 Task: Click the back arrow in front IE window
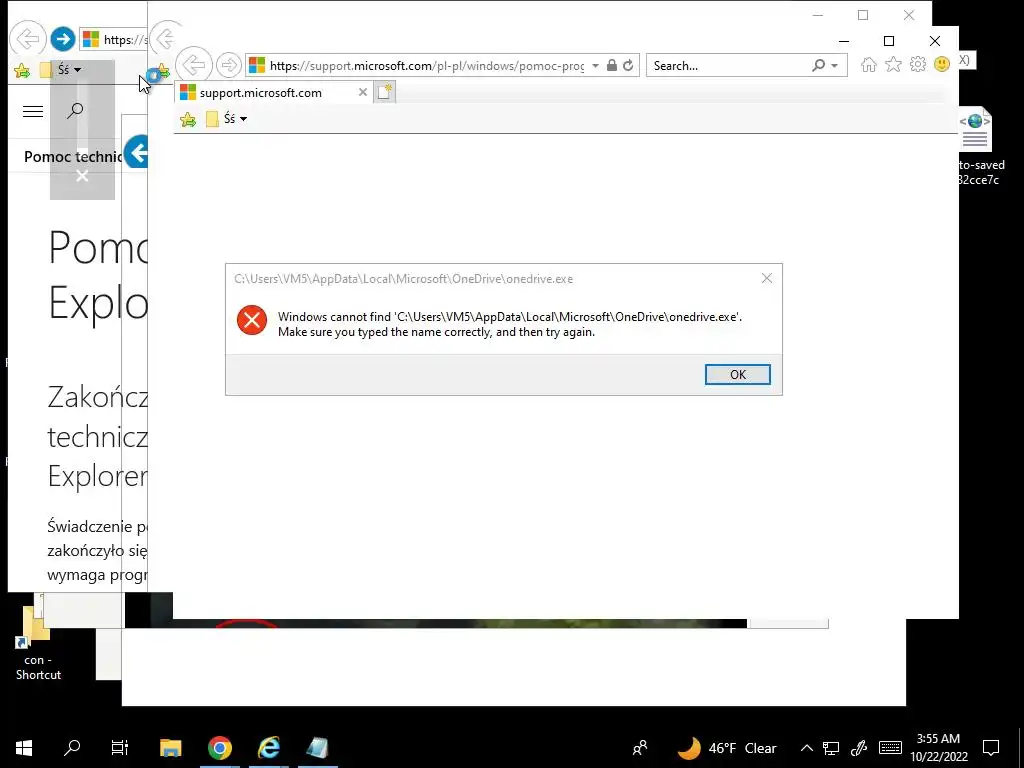click(x=194, y=65)
